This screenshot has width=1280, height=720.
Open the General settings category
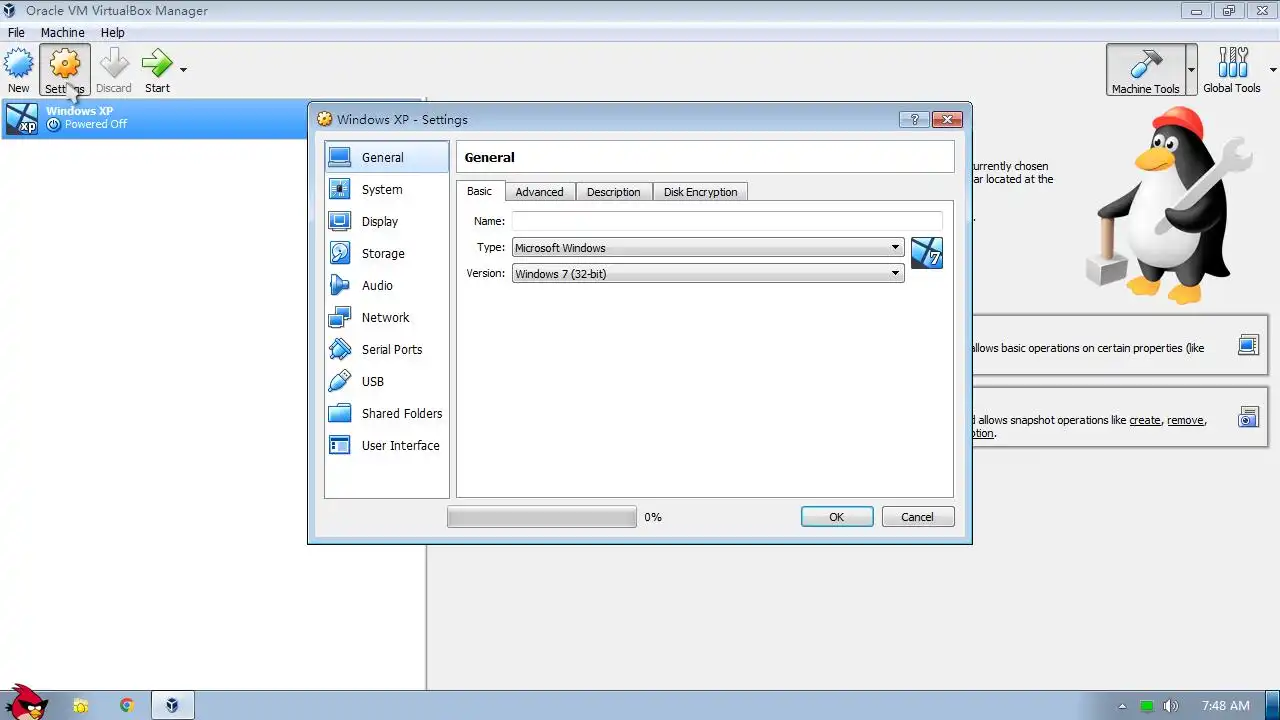[386, 157]
